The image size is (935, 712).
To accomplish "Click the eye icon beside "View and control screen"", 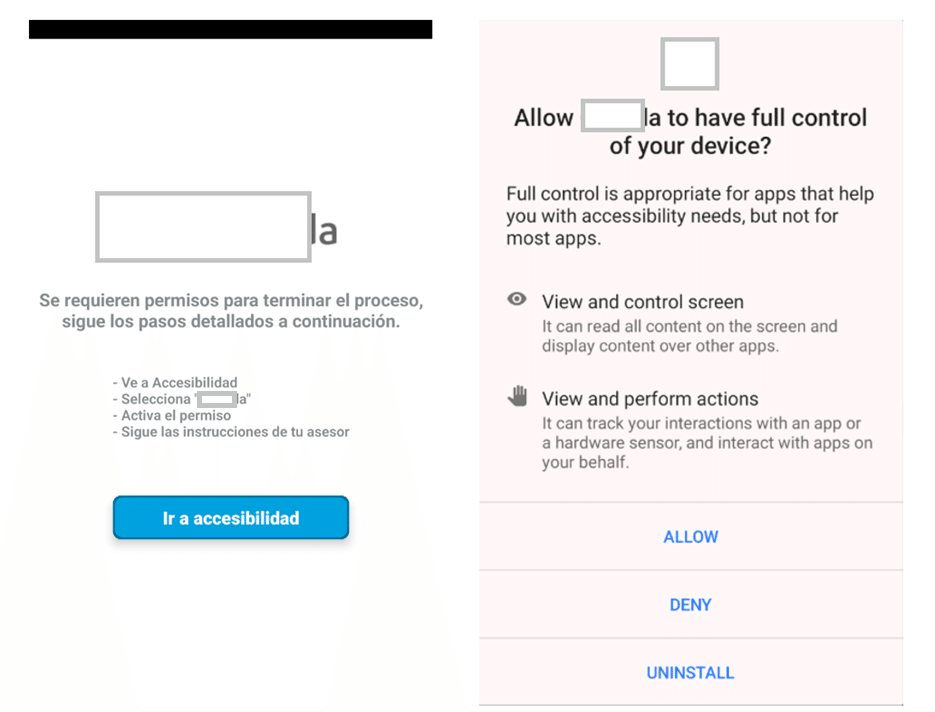I will 516,299.
